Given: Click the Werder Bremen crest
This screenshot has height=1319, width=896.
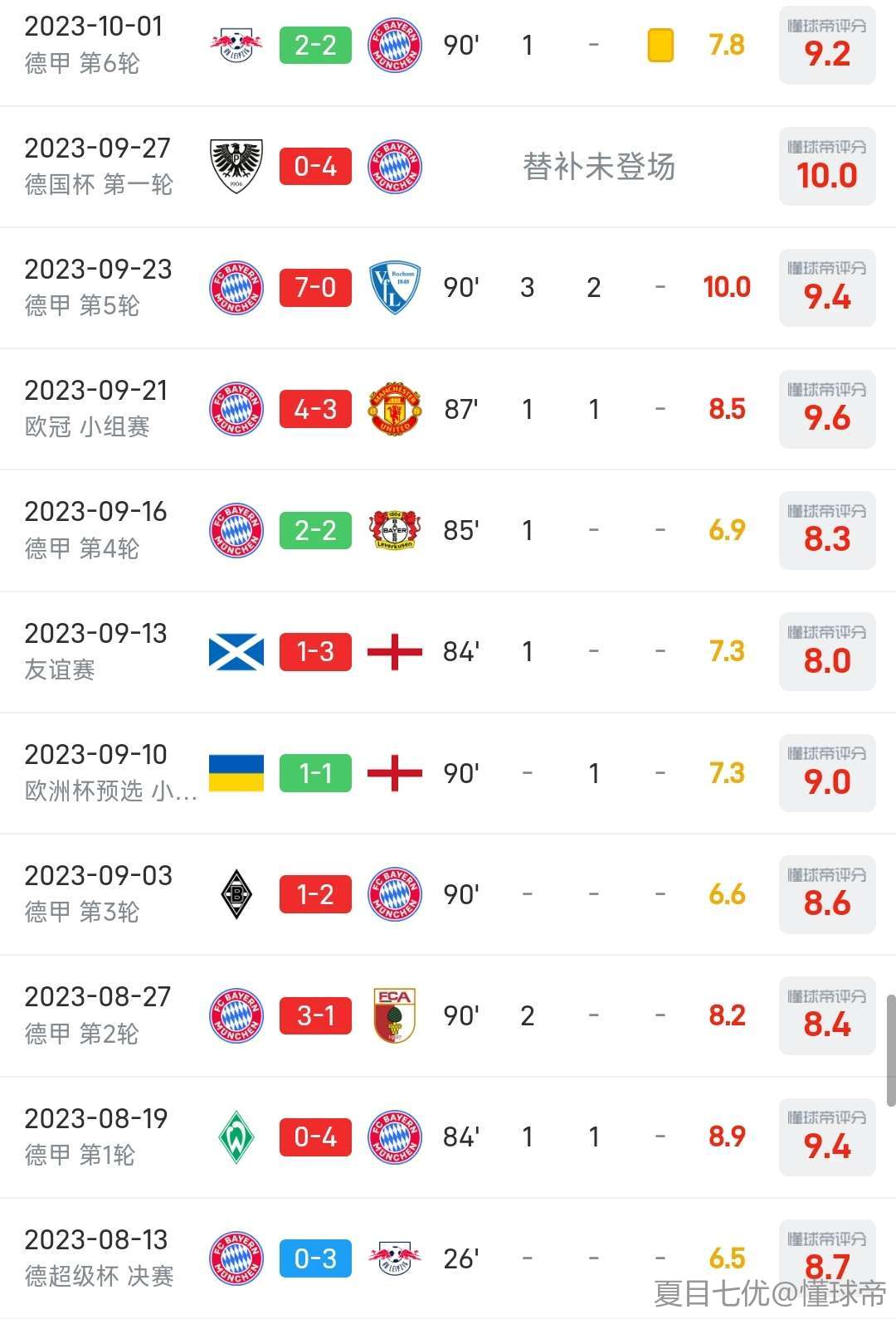Looking at the screenshot, I should pos(236,1136).
